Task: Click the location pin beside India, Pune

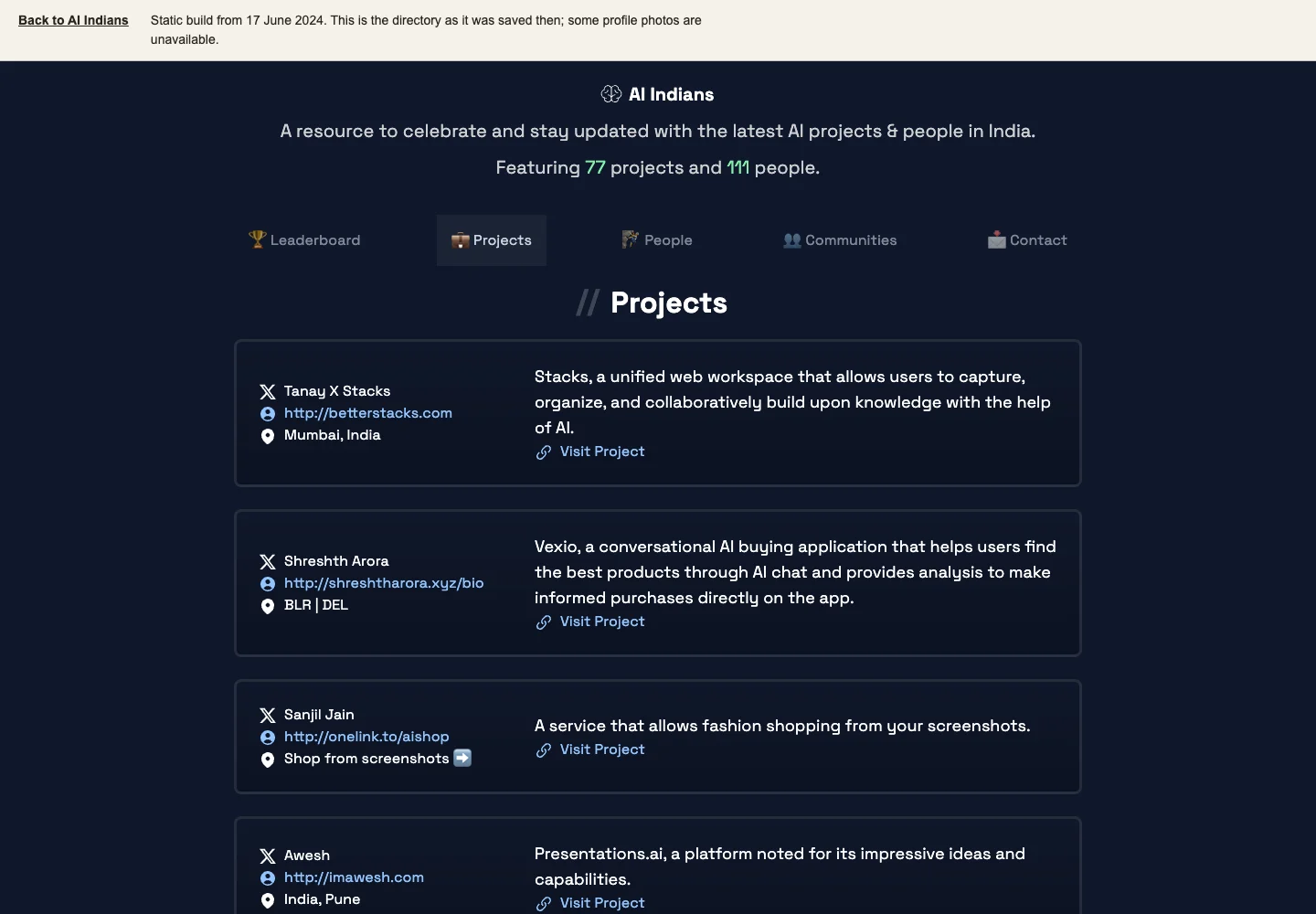Action: click(x=268, y=901)
